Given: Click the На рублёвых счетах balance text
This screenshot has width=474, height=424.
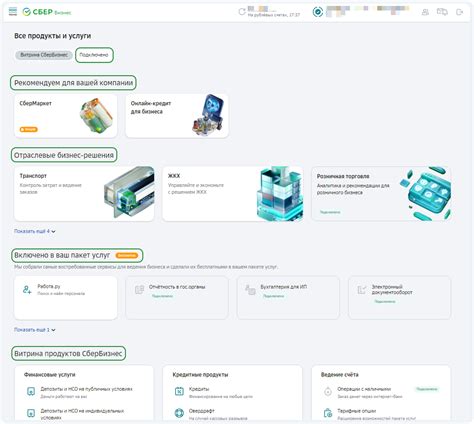Looking at the screenshot, I should click(274, 15).
